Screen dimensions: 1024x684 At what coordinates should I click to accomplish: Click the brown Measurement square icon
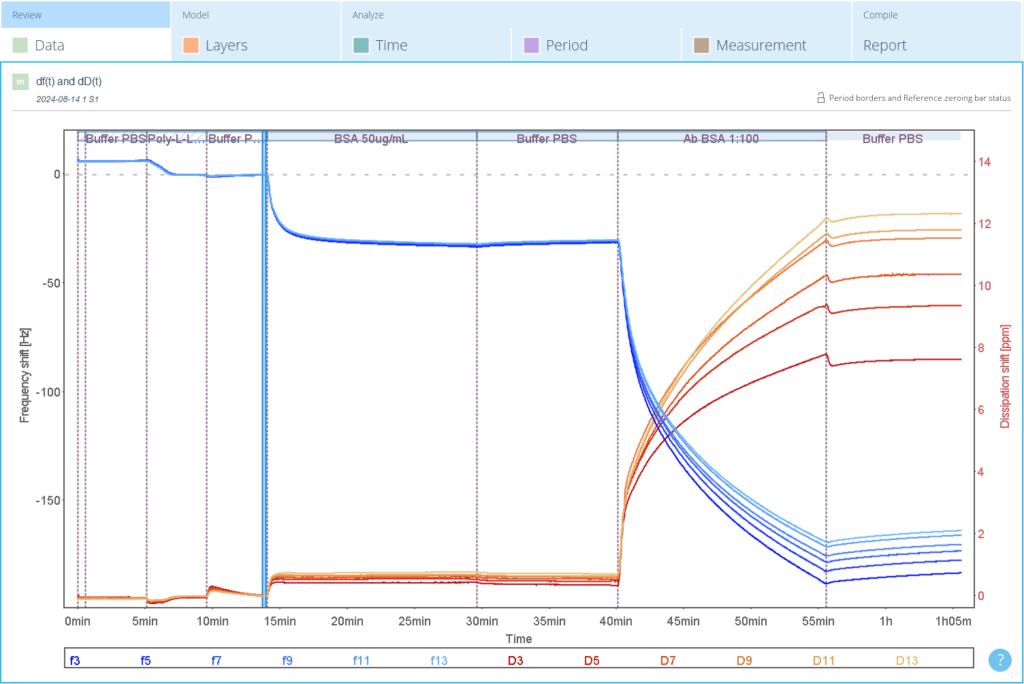701,45
